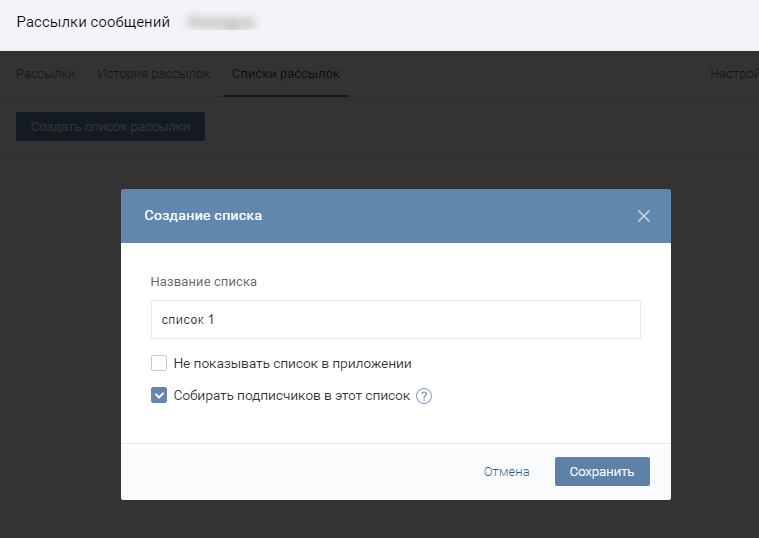759x538 pixels.
Task: Switch to the Рассылки tab
Action: [x=46, y=74]
